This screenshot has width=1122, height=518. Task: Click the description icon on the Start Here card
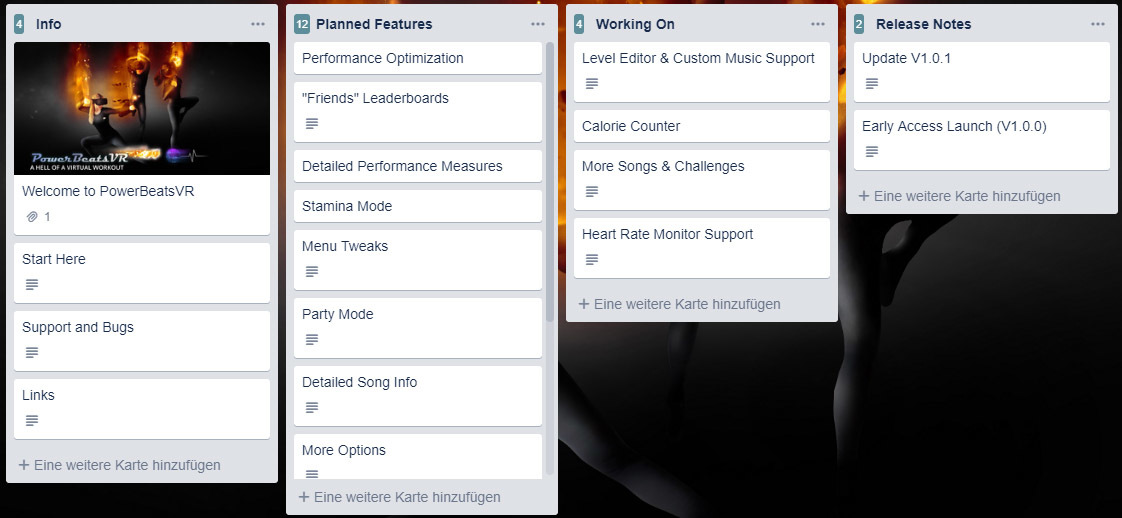click(x=32, y=285)
